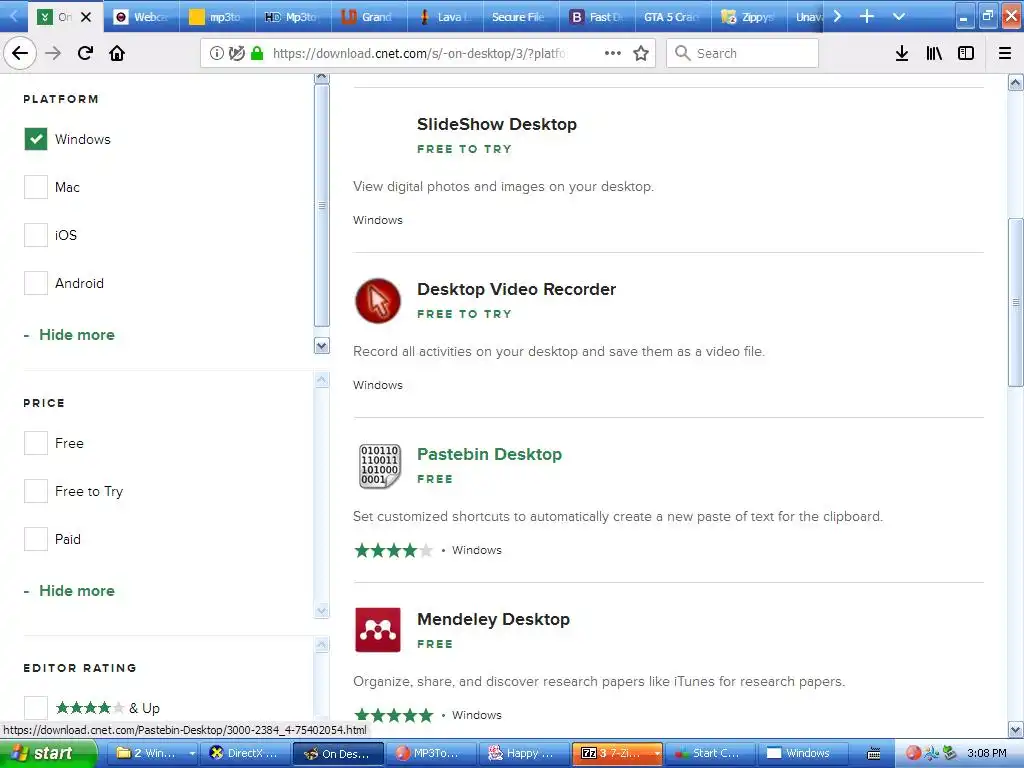The image size is (1024, 768).
Task: Open the taskbar keyboard icon
Action: [874, 754]
